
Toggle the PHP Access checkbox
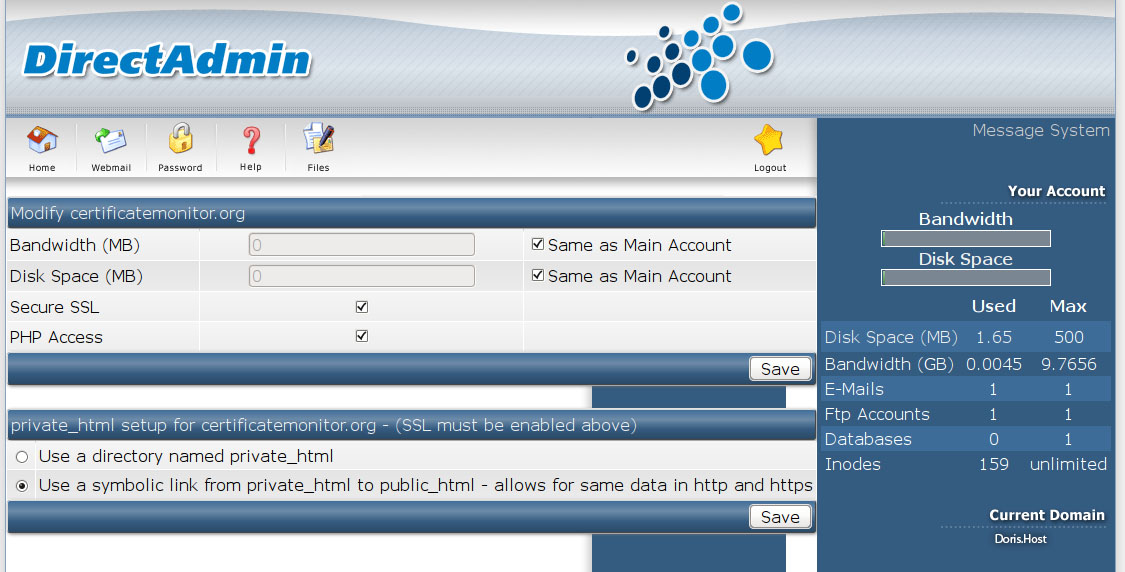pyautogui.click(x=362, y=336)
